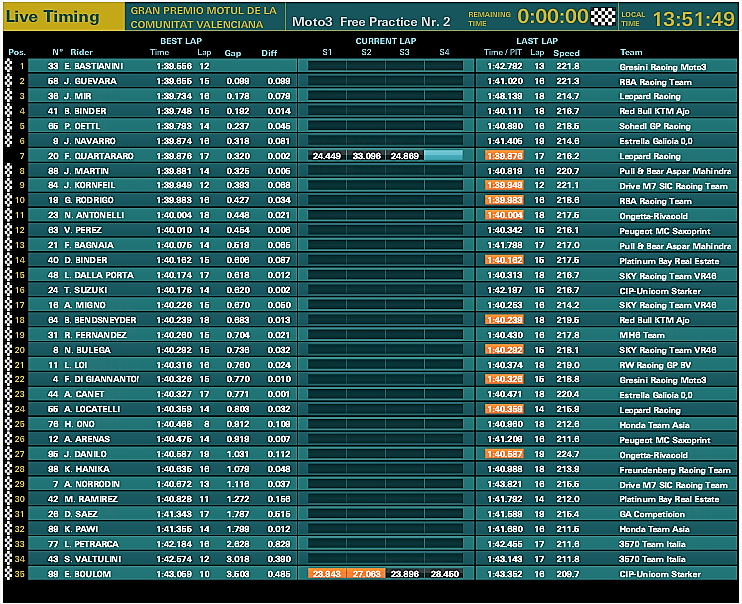Select rider K. HANIKA
742x604 pixels.
pos(87,469)
